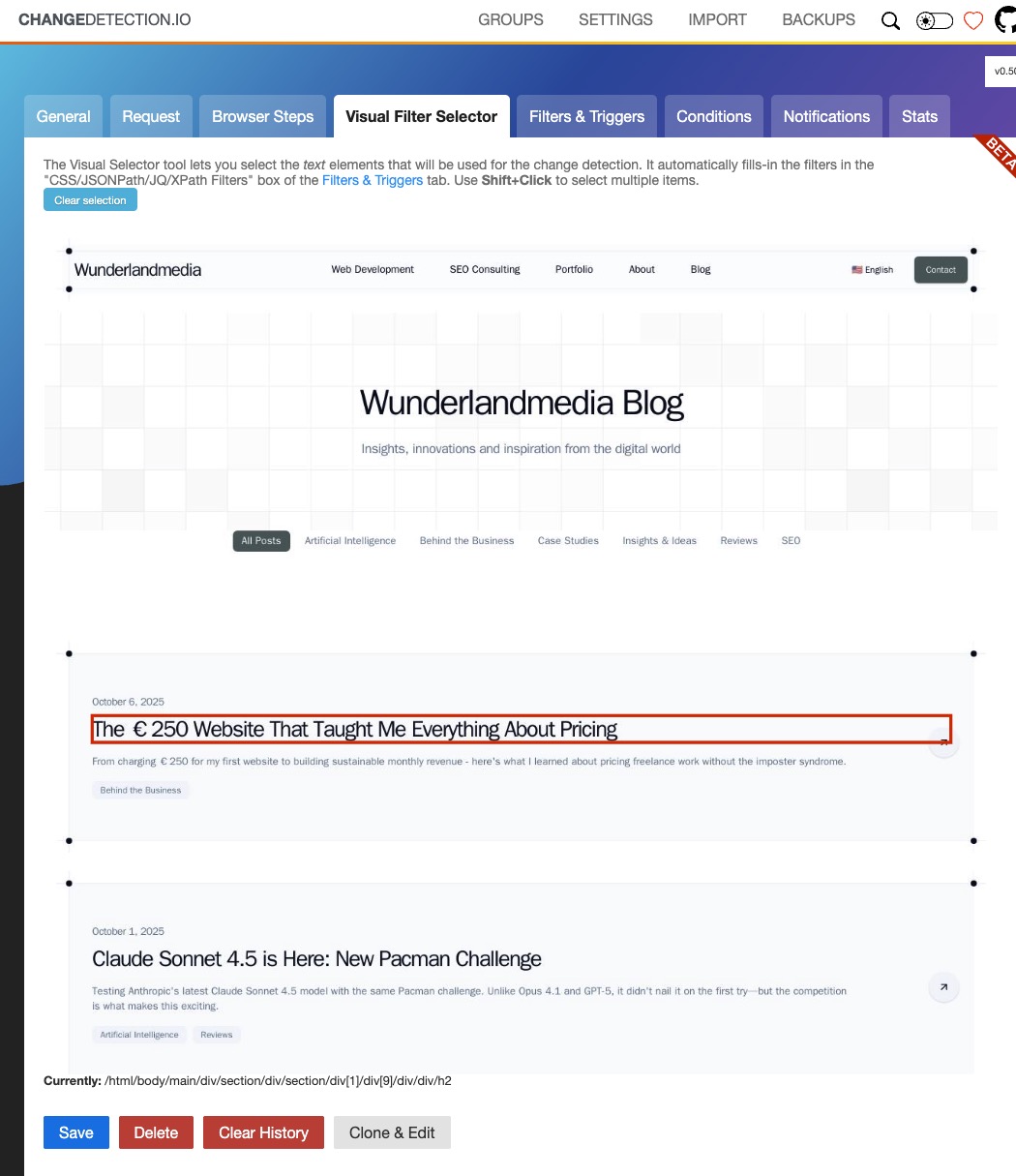The image size is (1016, 1176).
Task: Click the heart sponsor icon
Action: tap(972, 20)
